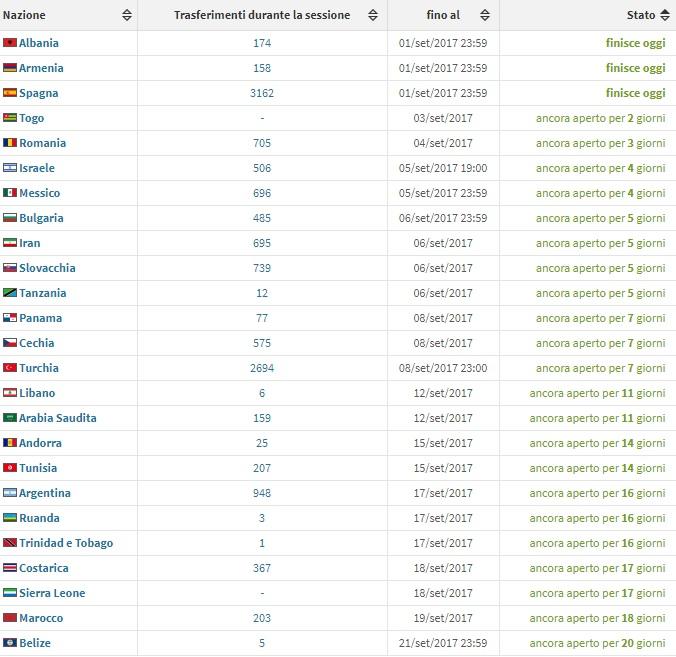This screenshot has width=676, height=657.
Task: Open the Romania country link
Action: point(42,143)
